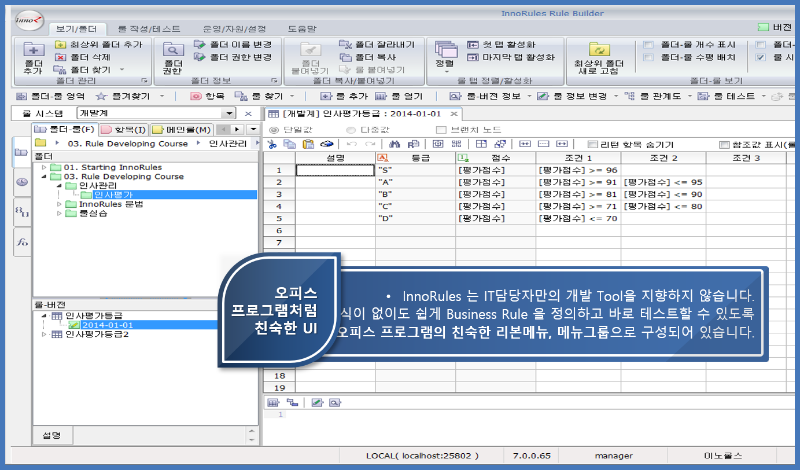
Task: Open 도움말 ribbon tab
Action: pyautogui.click(x=302, y=29)
